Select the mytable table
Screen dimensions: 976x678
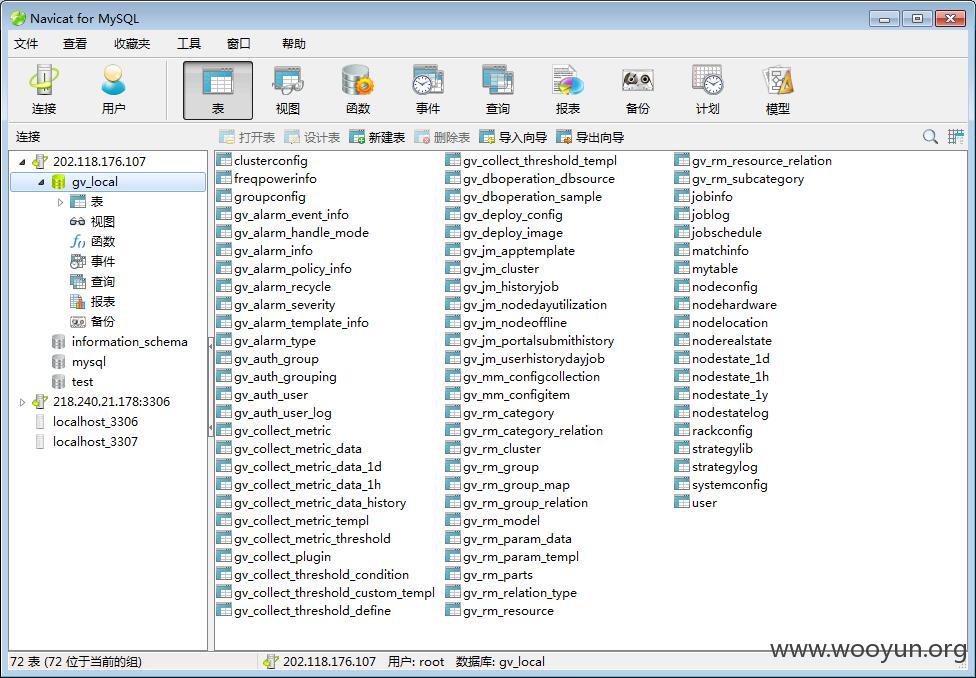(x=706, y=269)
